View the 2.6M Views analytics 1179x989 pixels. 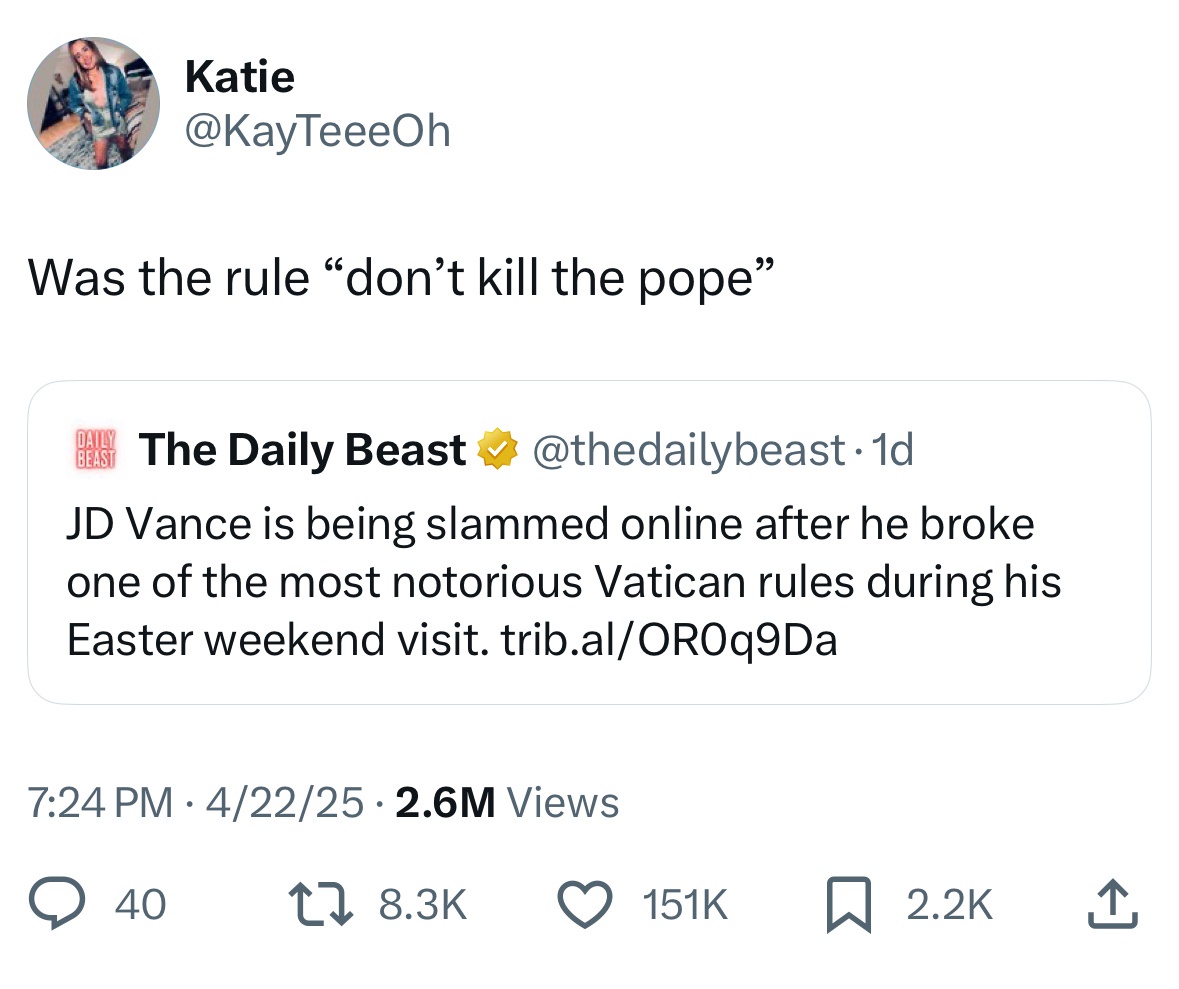(507, 802)
